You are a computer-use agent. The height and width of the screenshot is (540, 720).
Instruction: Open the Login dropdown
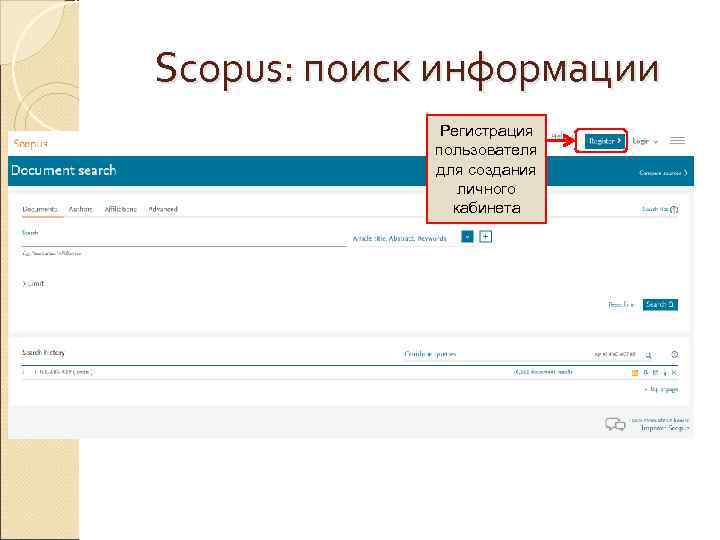(645, 141)
